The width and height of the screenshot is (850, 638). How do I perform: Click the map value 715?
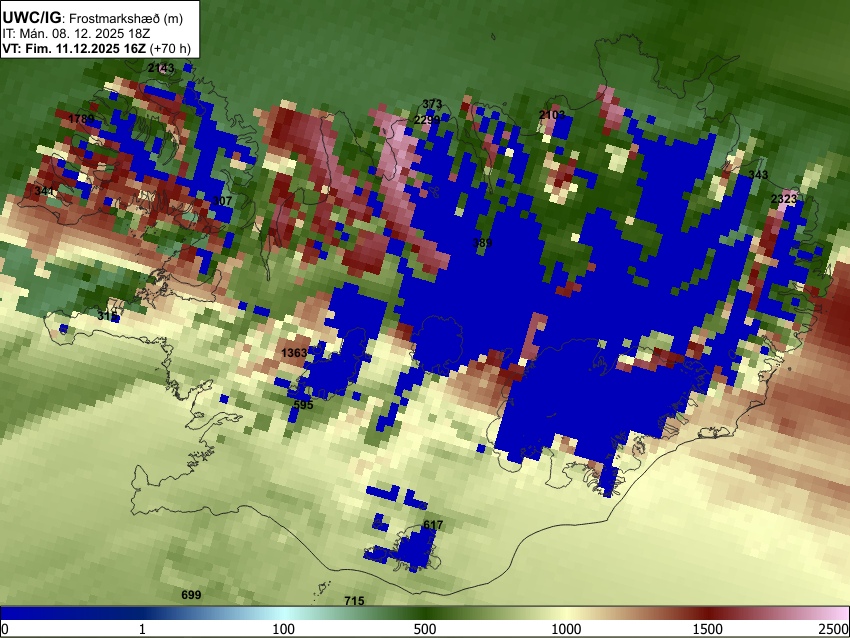click(354, 601)
